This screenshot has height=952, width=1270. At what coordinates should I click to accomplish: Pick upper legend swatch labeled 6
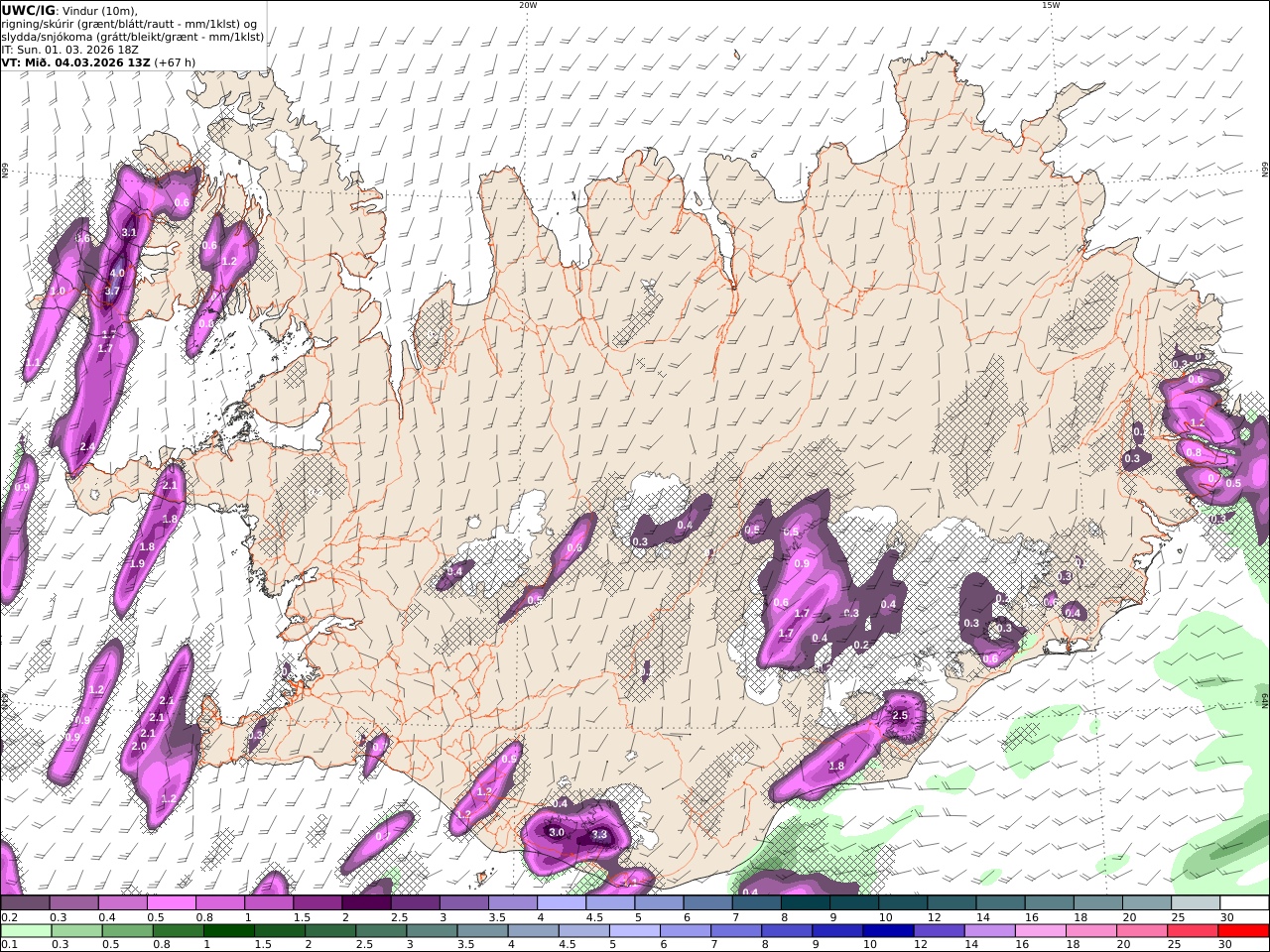point(707,903)
